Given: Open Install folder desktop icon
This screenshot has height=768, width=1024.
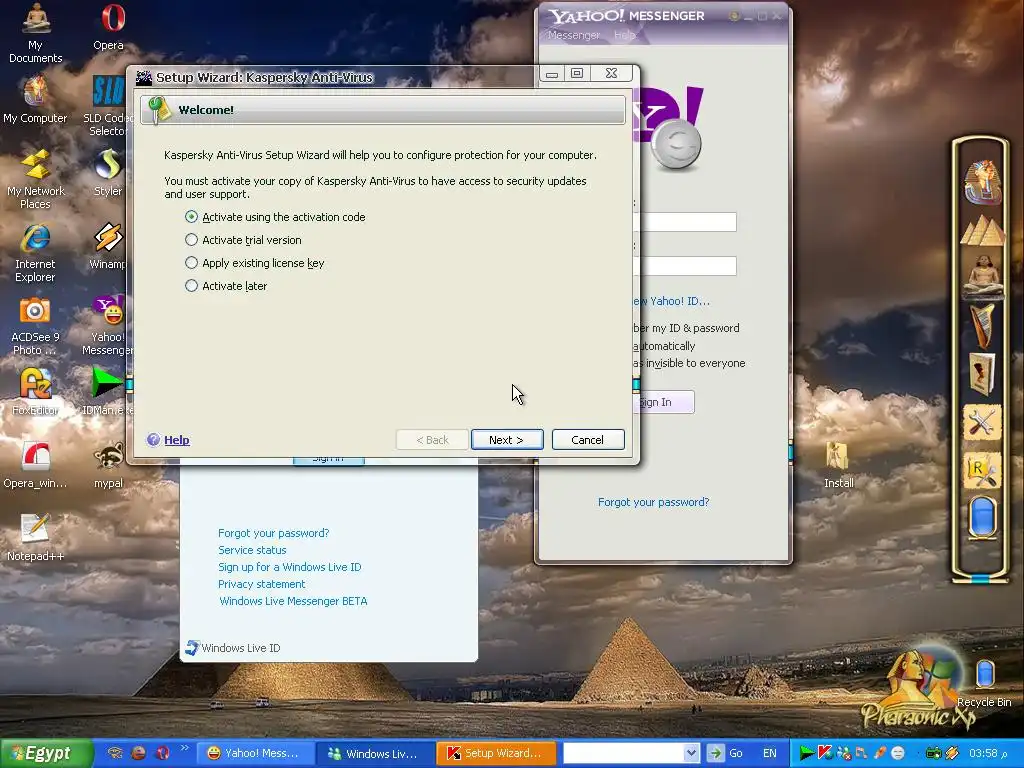Looking at the screenshot, I should coord(839,465).
